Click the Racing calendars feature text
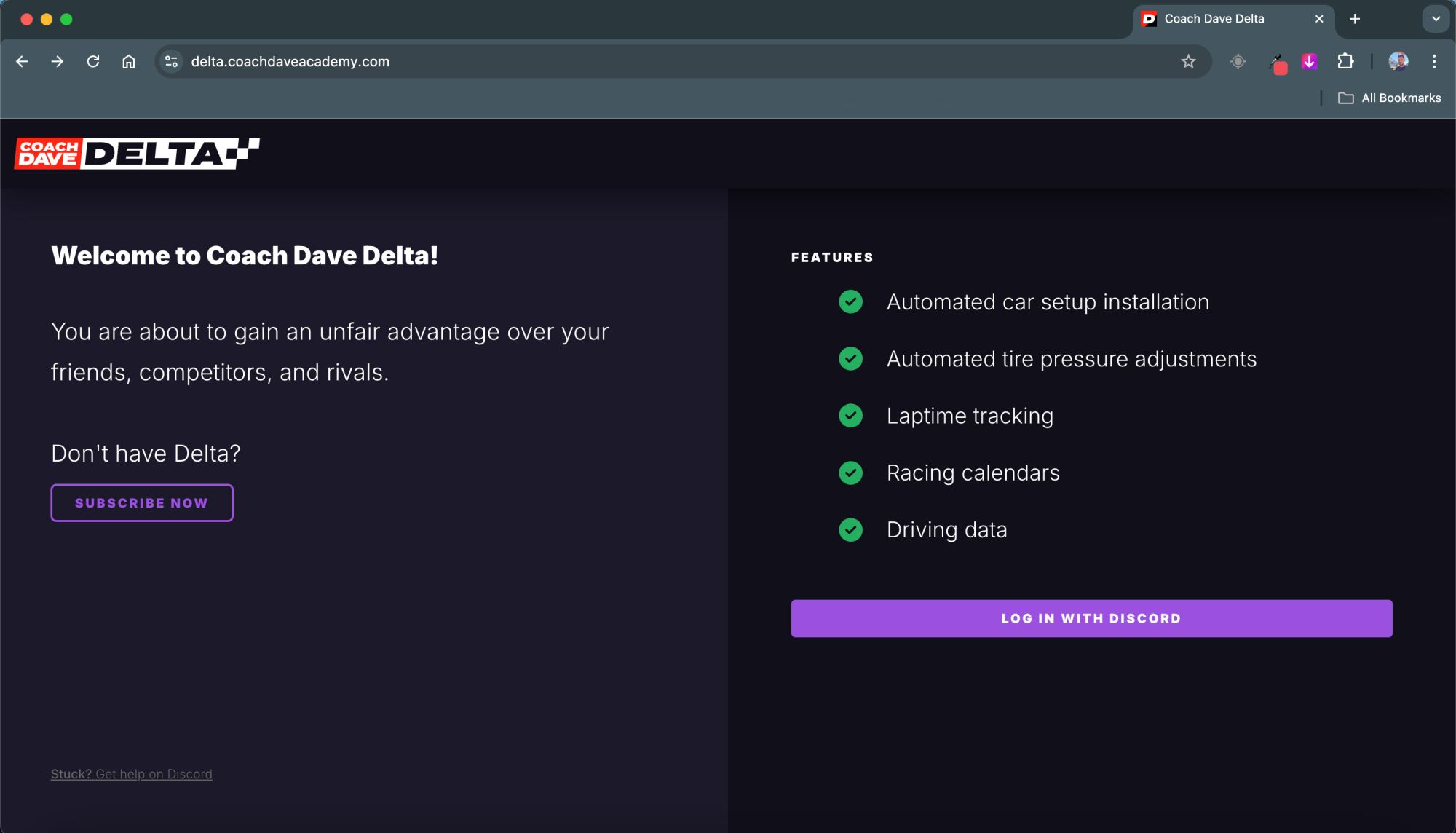 pyautogui.click(x=973, y=473)
